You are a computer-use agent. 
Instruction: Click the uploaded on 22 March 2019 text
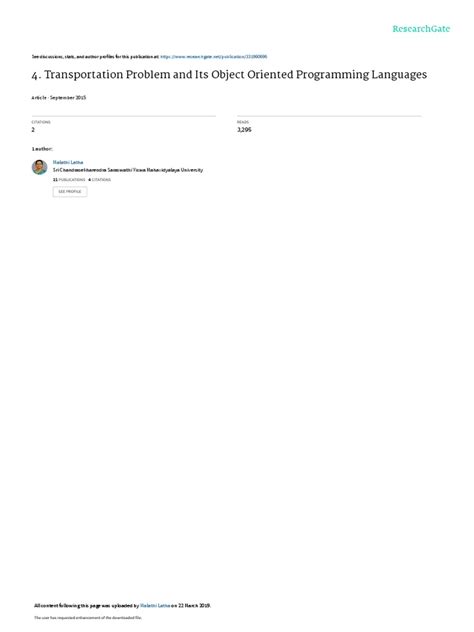point(191,605)
